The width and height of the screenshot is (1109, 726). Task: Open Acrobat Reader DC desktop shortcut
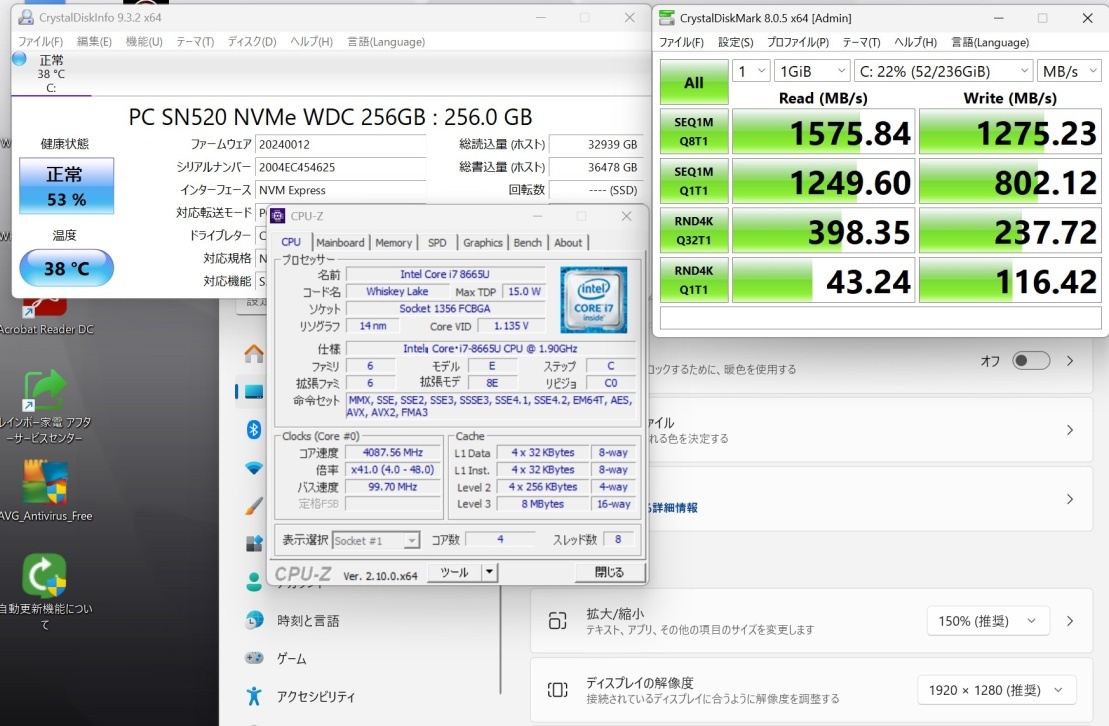(x=47, y=314)
